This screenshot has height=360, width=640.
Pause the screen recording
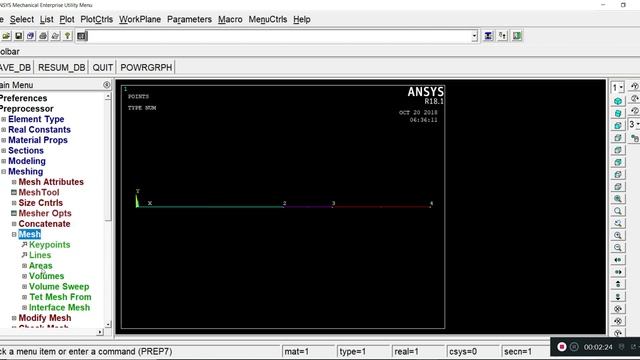574,347
